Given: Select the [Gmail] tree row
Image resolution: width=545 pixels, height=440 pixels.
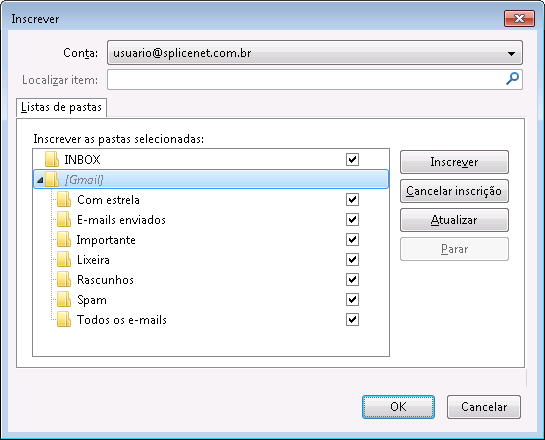Looking at the screenshot, I should coord(211,179).
